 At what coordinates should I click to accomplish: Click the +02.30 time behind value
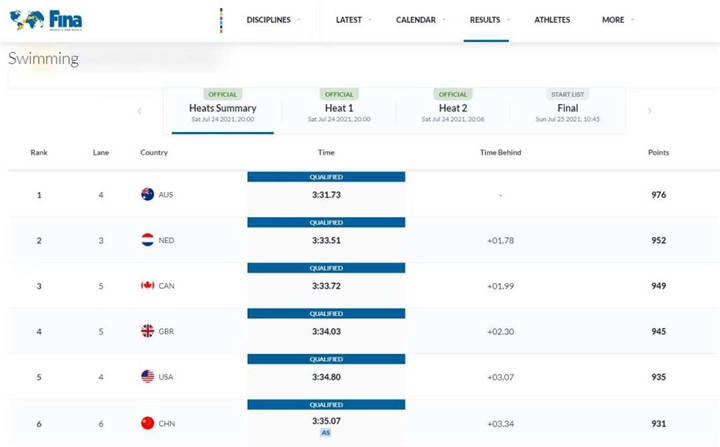pyautogui.click(x=501, y=331)
